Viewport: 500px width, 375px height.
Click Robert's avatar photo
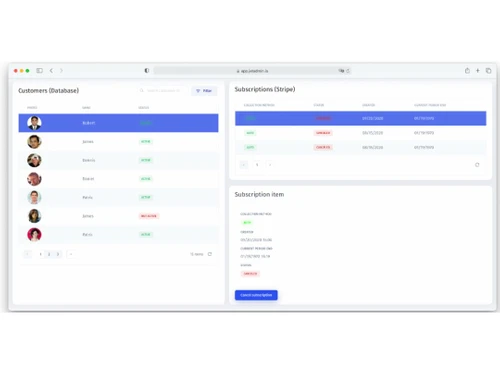pos(34,123)
